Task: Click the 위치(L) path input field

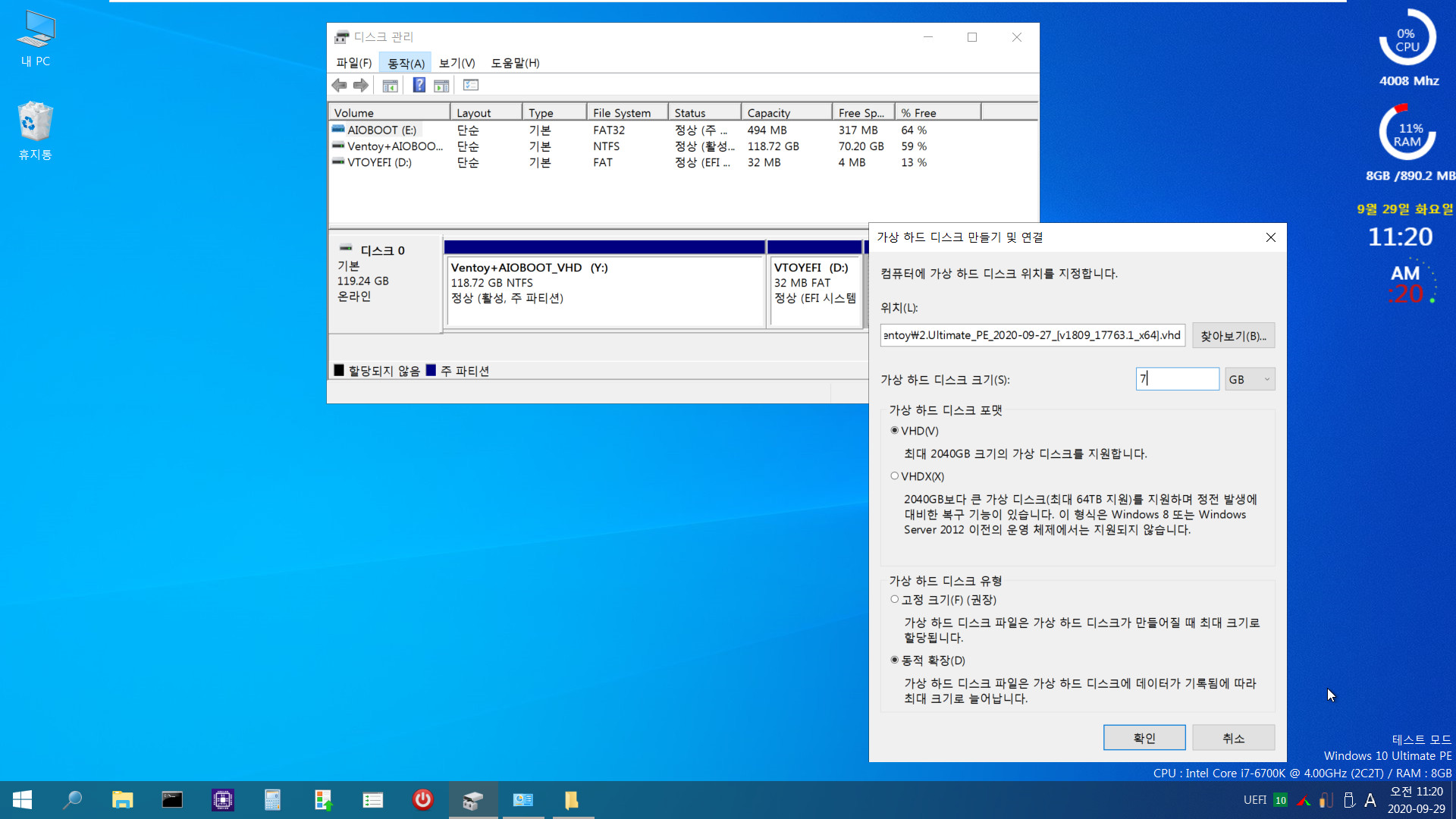Action: (x=1033, y=335)
